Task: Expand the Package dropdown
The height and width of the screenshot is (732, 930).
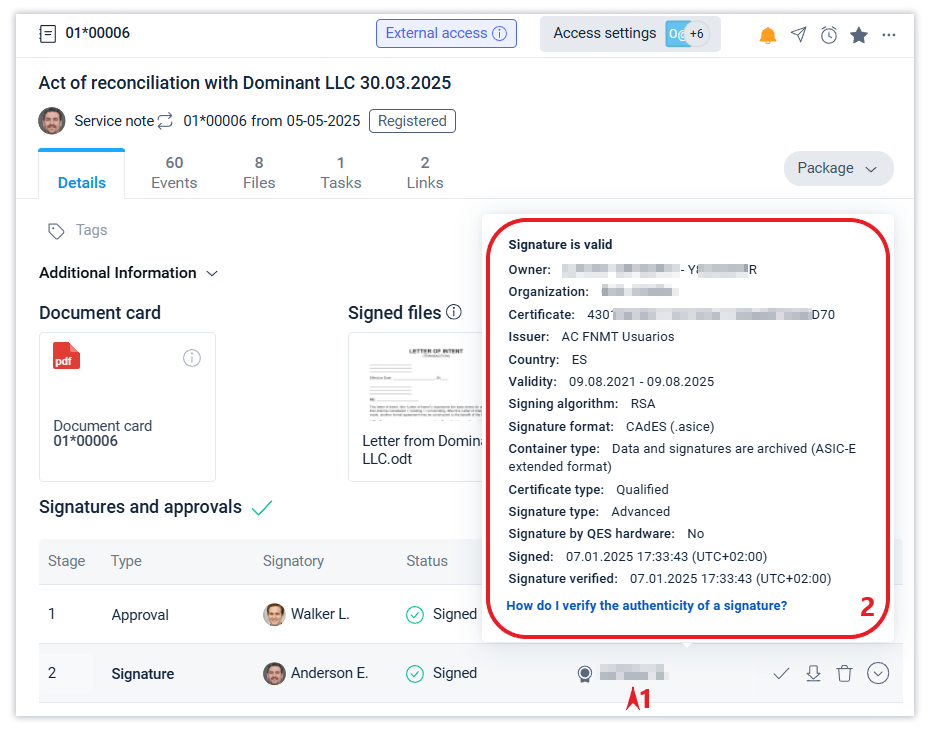Action: coord(838,168)
